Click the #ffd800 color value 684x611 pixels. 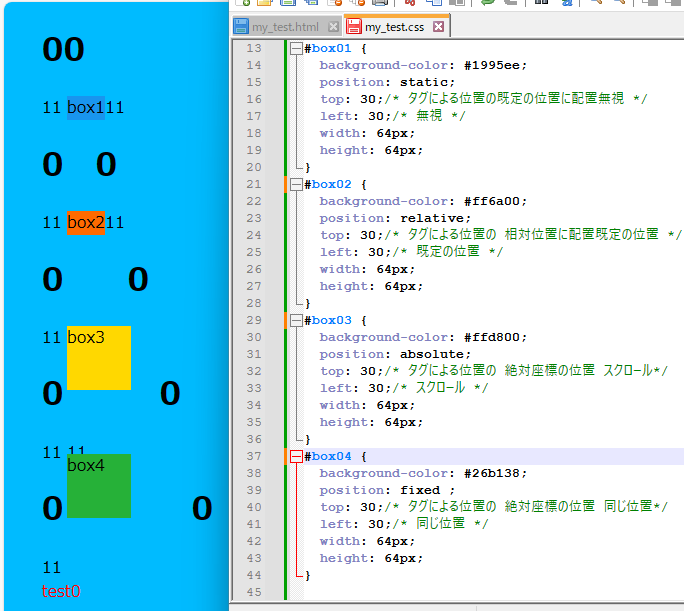tap(492, 338)
